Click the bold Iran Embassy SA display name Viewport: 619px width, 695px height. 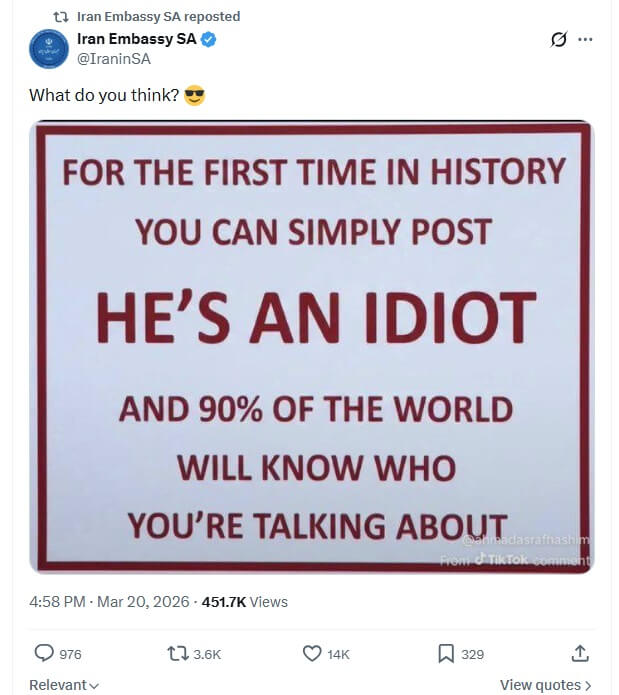click(x=136, y=40)
